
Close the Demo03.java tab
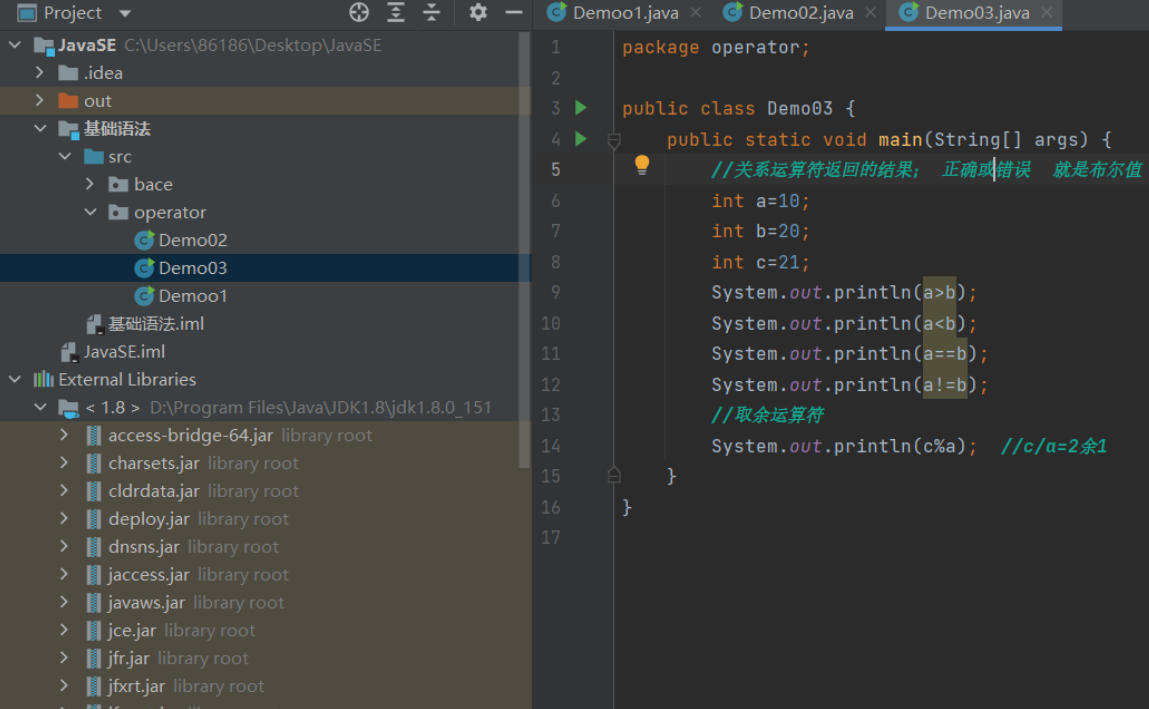1047,13
